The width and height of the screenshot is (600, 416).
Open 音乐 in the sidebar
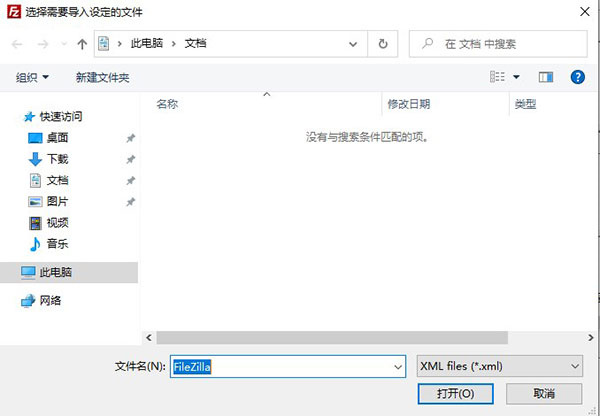point(49,244)
